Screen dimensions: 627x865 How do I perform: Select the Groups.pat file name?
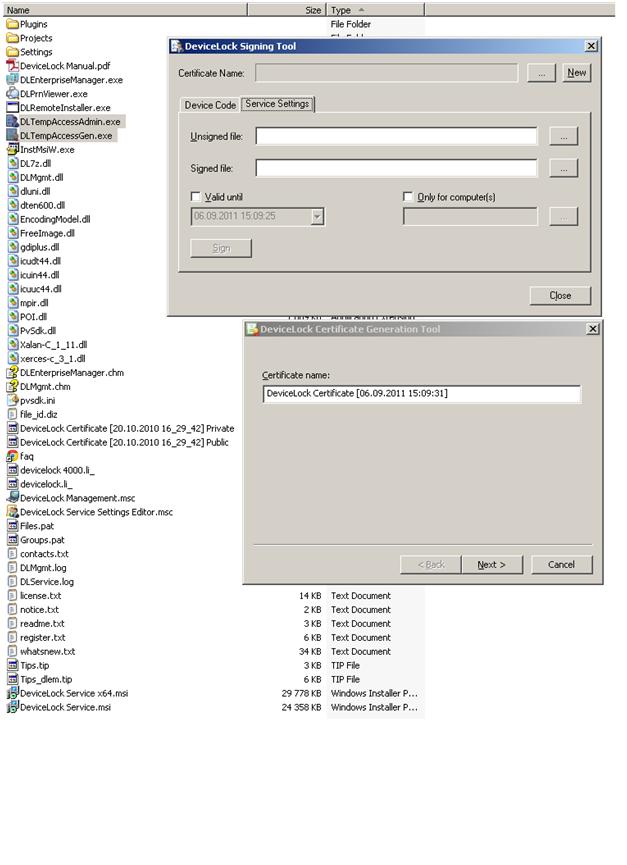pyautogui.click(x=42, y=540)
